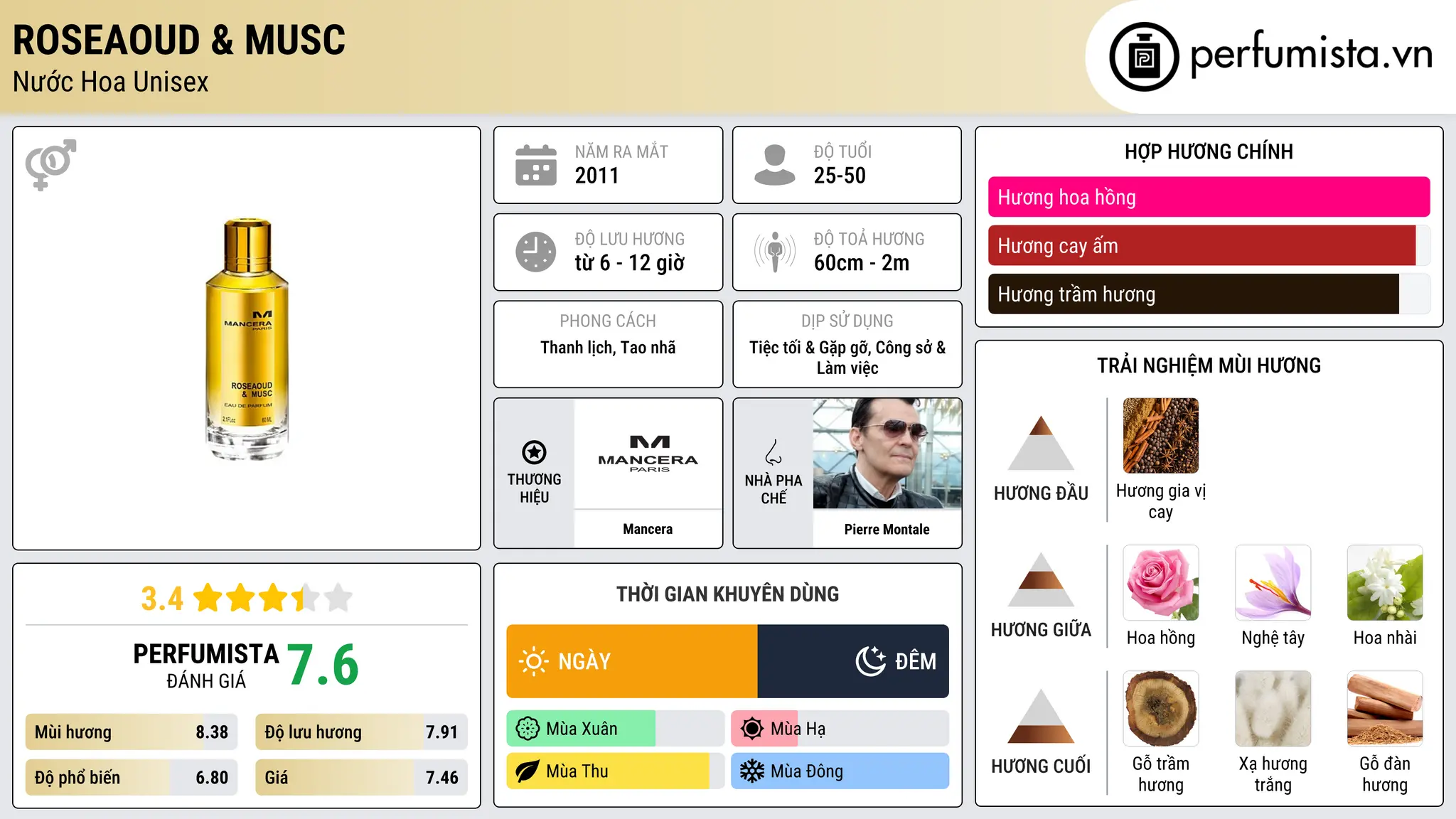Image resolution: width=1456 pixels, height=819 pixels.
Task: Select the Hương gia vị cay note image
Action: 1161,436
